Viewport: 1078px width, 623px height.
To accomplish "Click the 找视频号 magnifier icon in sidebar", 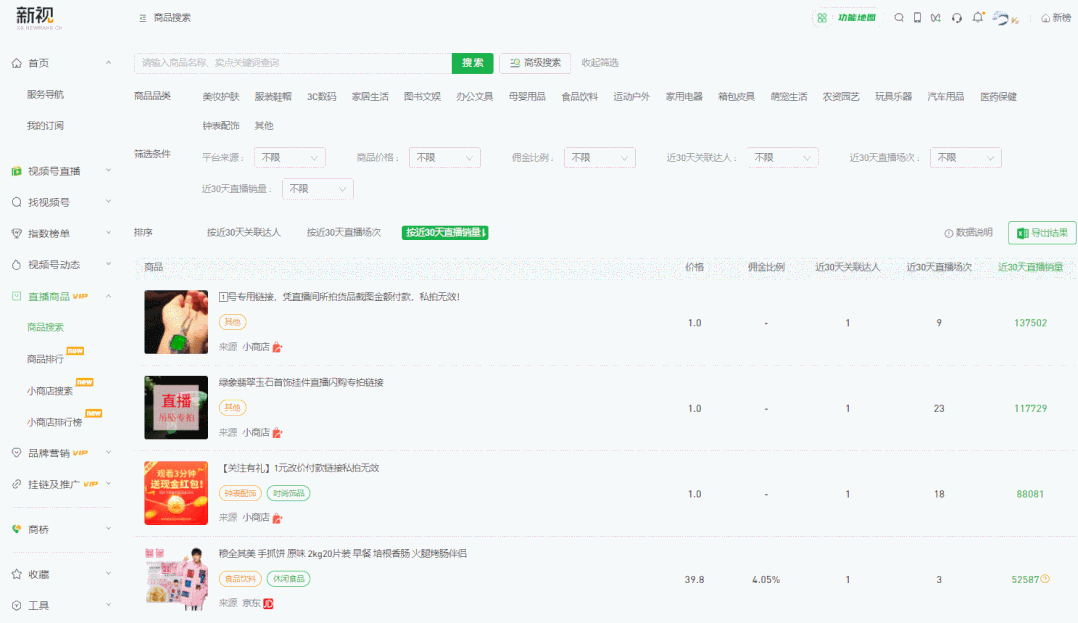I will [16, 202].
